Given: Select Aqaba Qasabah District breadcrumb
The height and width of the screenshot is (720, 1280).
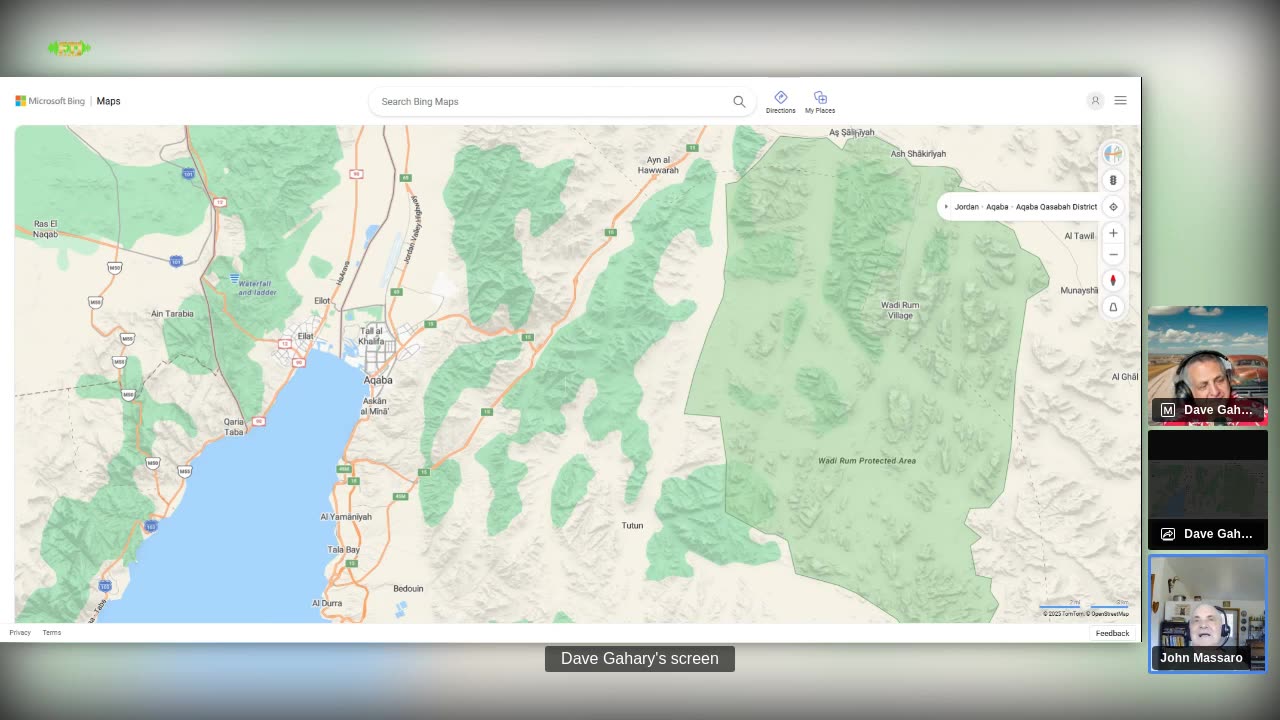Looking at the screenshot, I should [x=1056, y=207].
